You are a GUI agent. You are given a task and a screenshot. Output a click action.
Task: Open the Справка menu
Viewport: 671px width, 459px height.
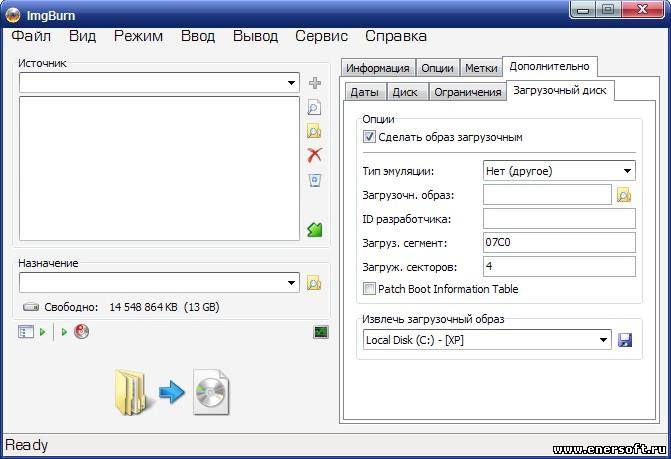pyautogui.click(x=396, y=36)
